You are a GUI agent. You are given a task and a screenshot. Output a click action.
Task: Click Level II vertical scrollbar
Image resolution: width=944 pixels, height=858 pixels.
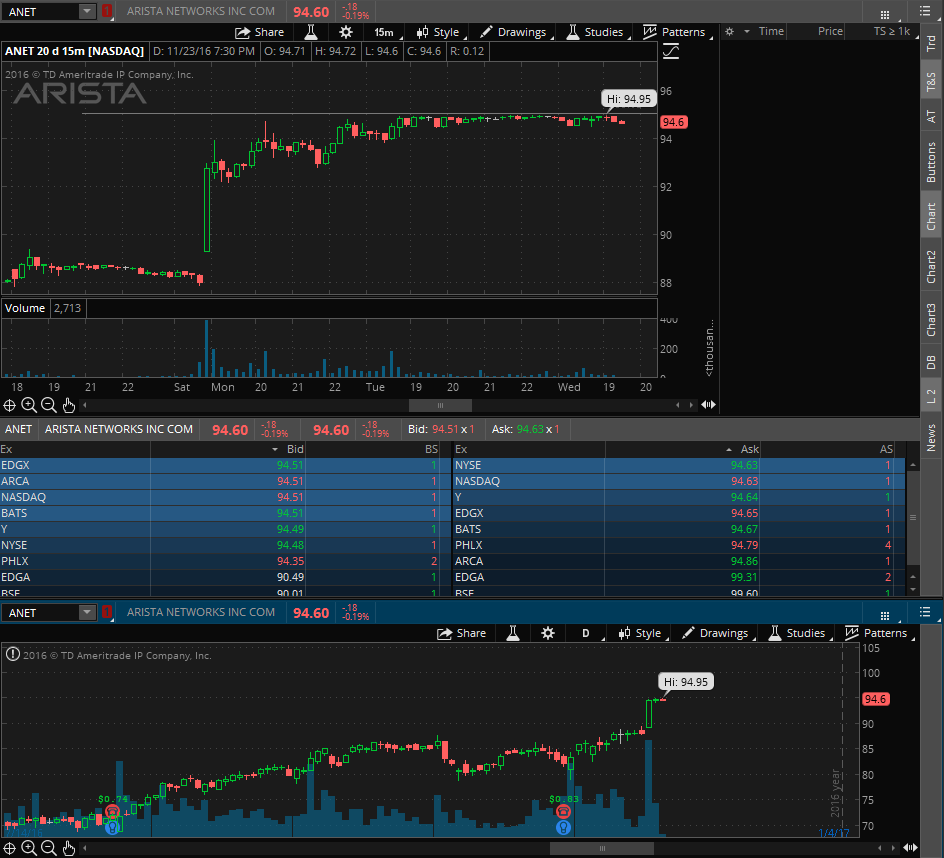tap(913, 518)
